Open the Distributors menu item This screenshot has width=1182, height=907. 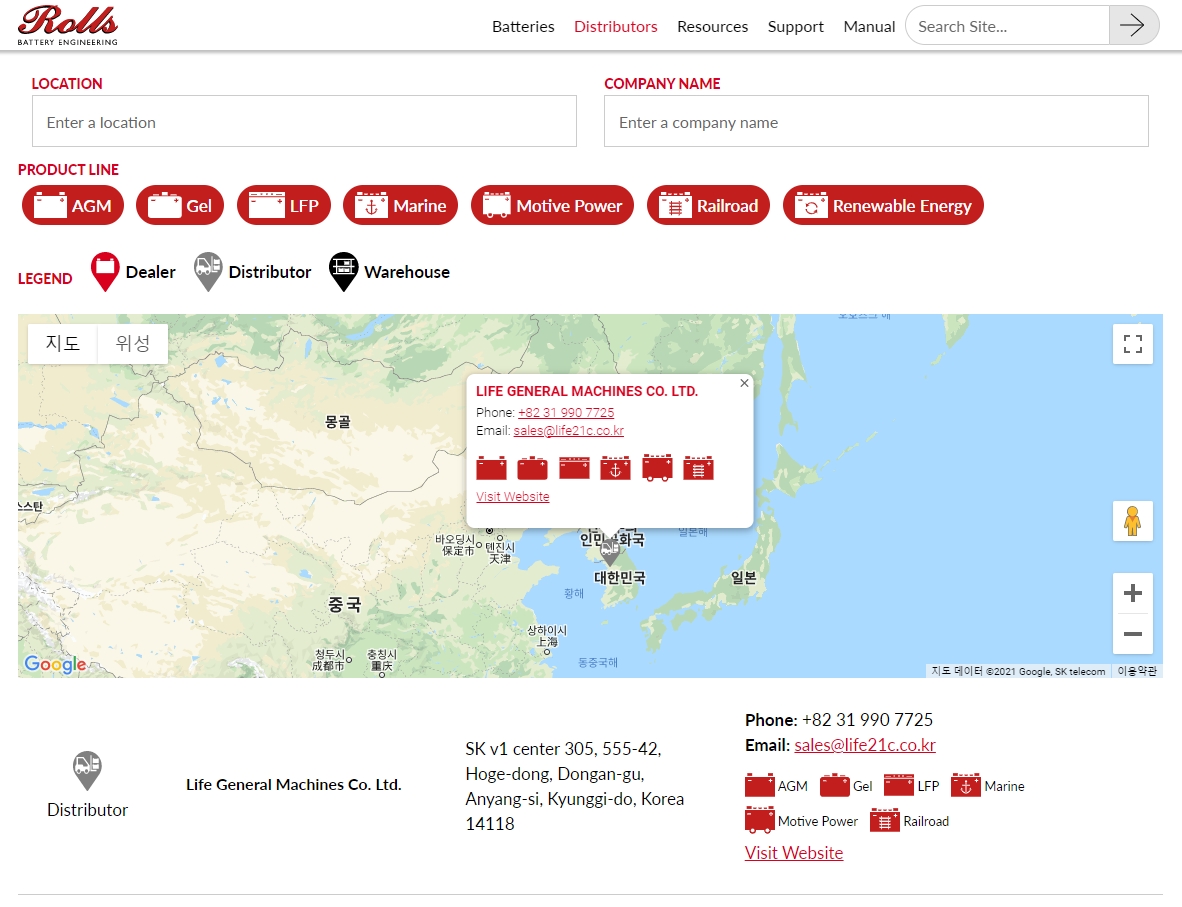(x=616, y=26)
